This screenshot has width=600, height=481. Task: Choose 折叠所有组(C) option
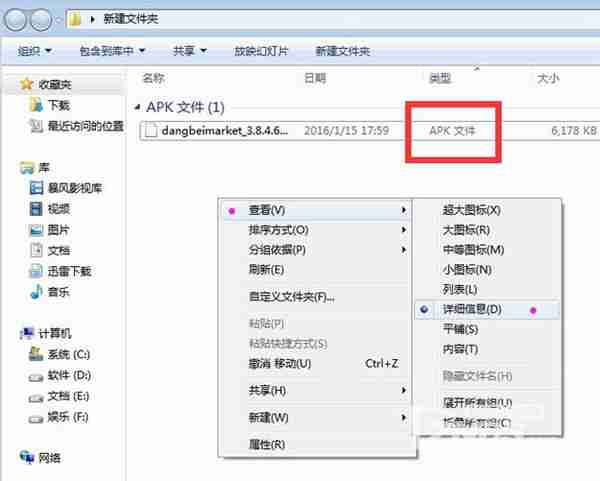tap(487, 423)
